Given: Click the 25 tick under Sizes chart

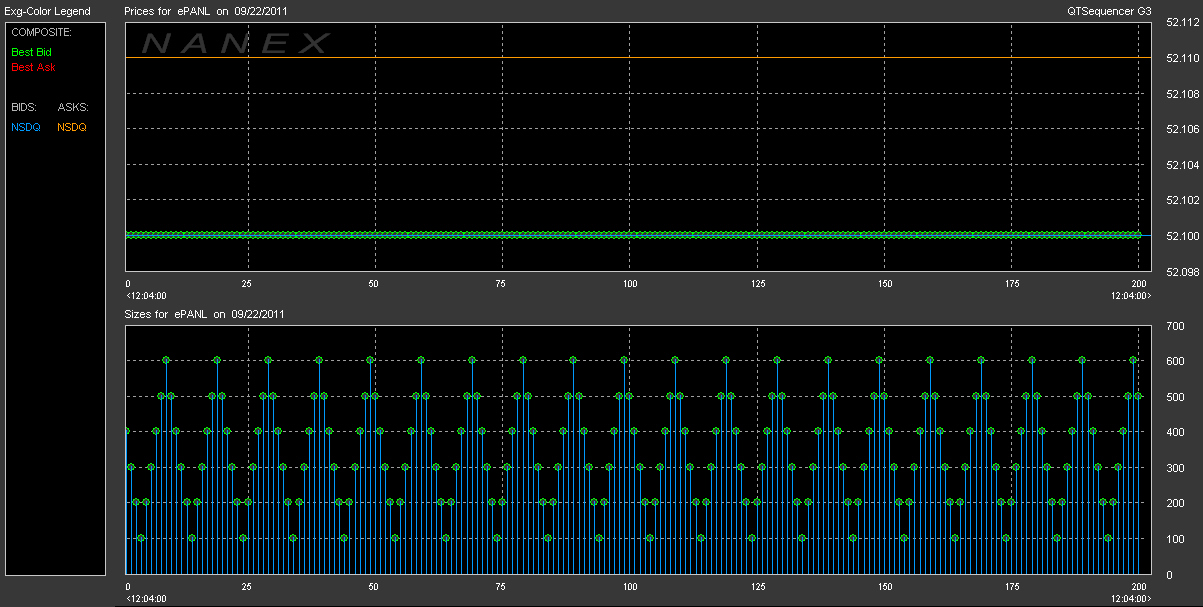Looking at the screenshot, I should [246, 587].
